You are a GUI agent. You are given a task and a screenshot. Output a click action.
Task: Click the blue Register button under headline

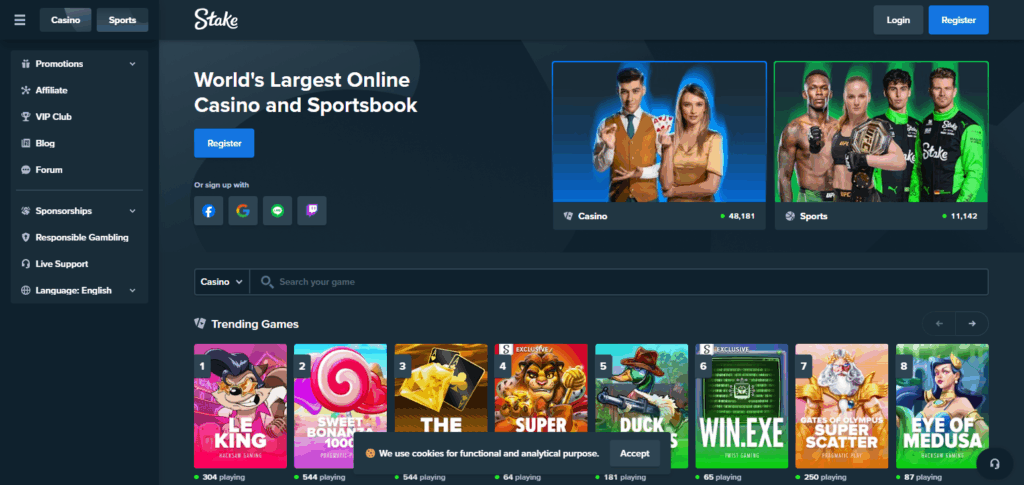(x=224, y=143)
